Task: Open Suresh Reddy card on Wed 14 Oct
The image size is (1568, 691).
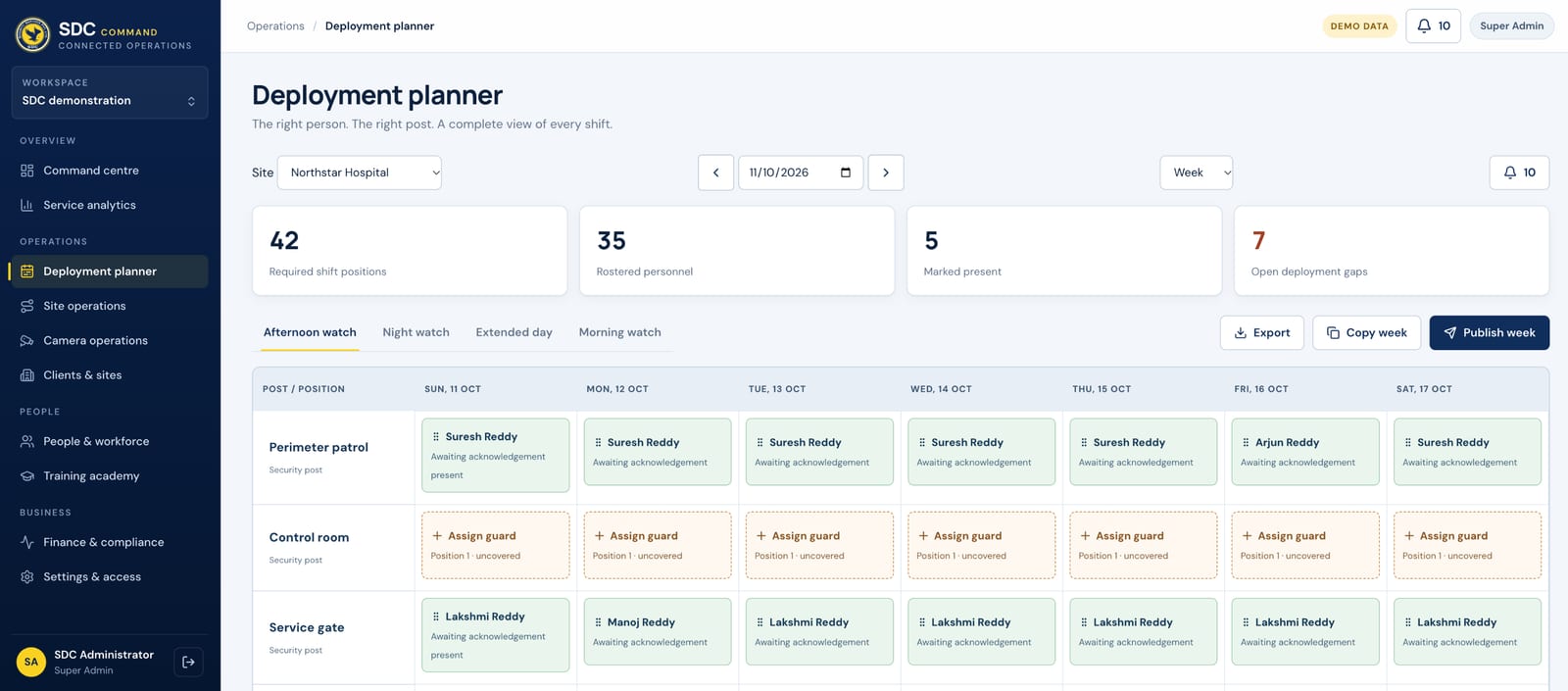Action: coord(982,452)
